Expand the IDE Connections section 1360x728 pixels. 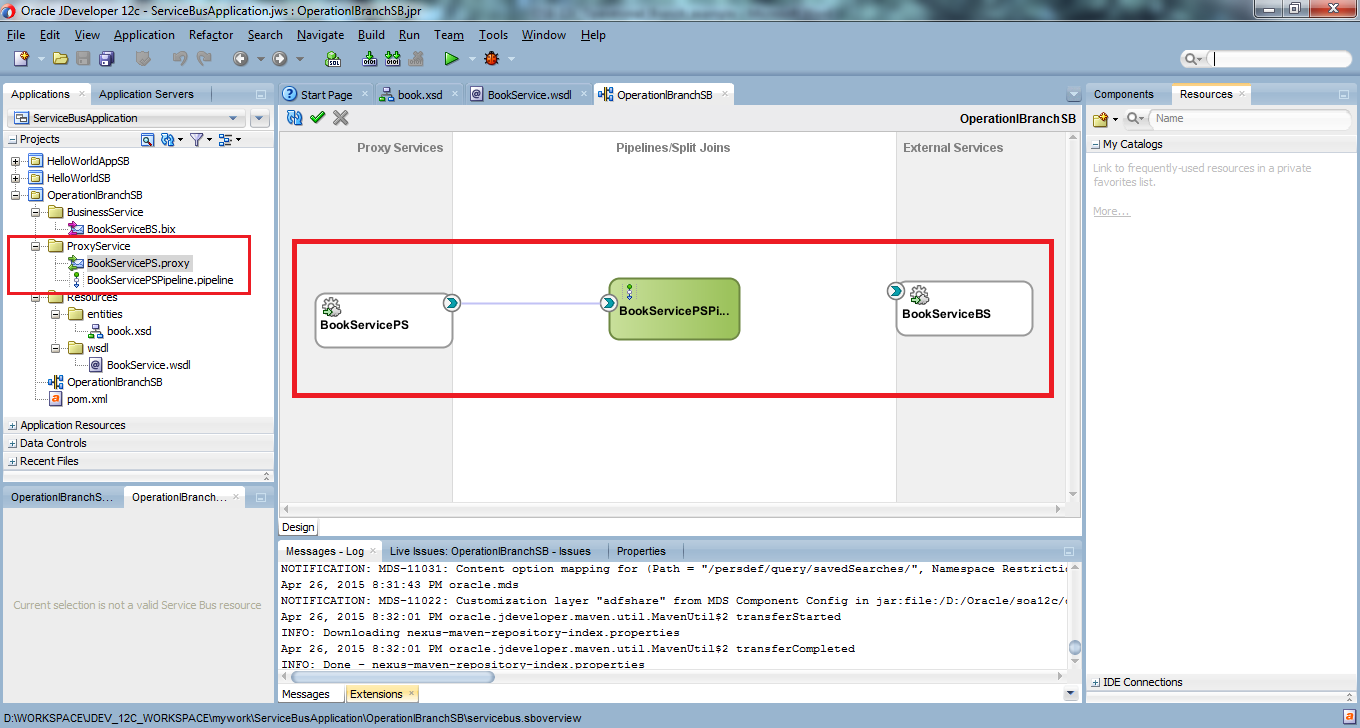(1096, 682)
